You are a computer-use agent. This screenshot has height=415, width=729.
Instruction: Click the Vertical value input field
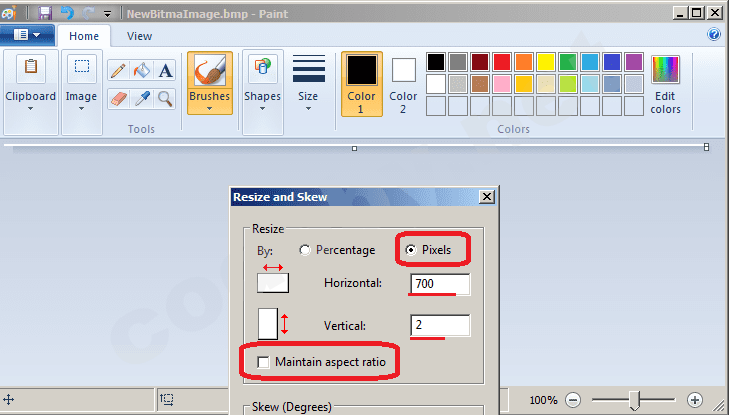coord(440,325)
